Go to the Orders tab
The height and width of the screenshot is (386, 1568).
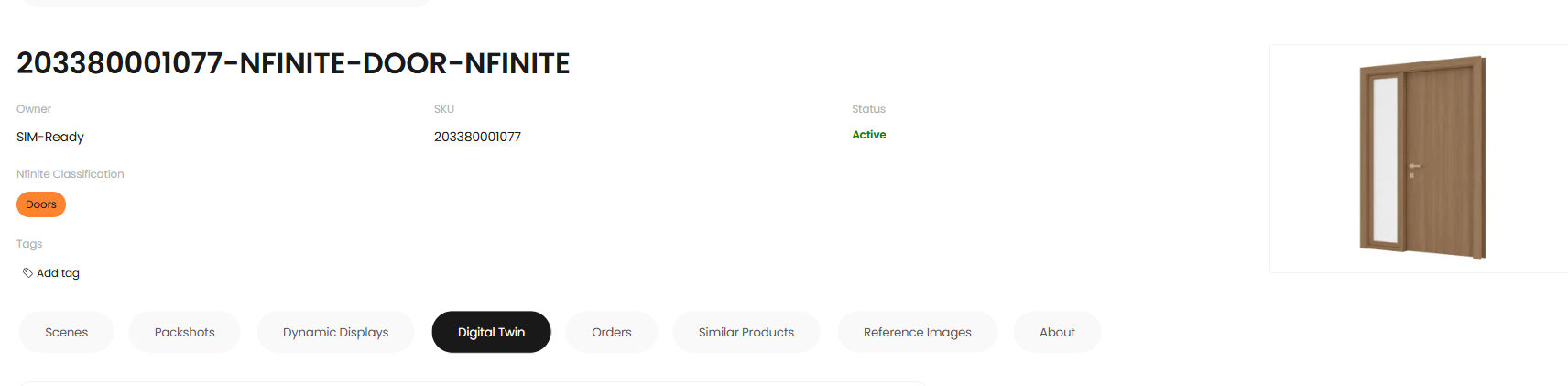(612, 332)
